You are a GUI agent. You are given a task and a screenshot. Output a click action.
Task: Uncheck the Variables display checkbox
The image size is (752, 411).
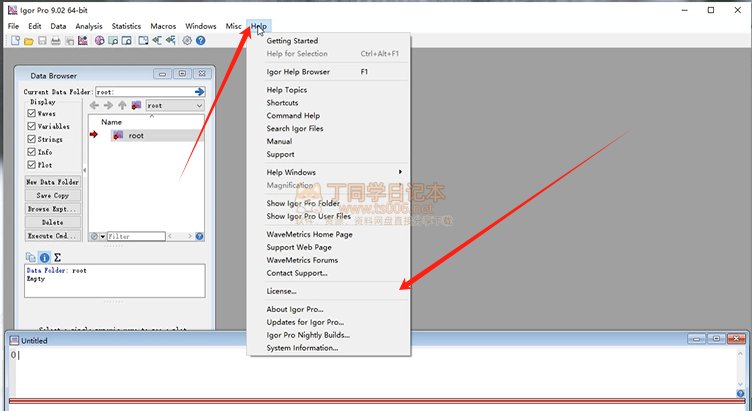point(32,126)
